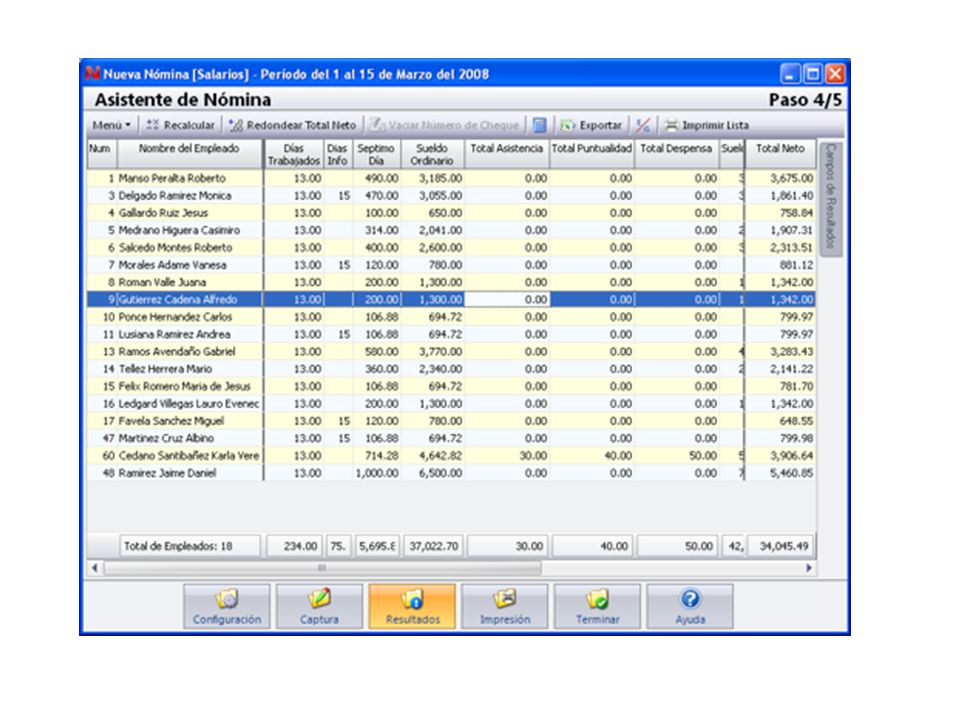This screenshot has height=720, width=960.
Task: Go to the Captura step
Action: click(x=319, y=606)
